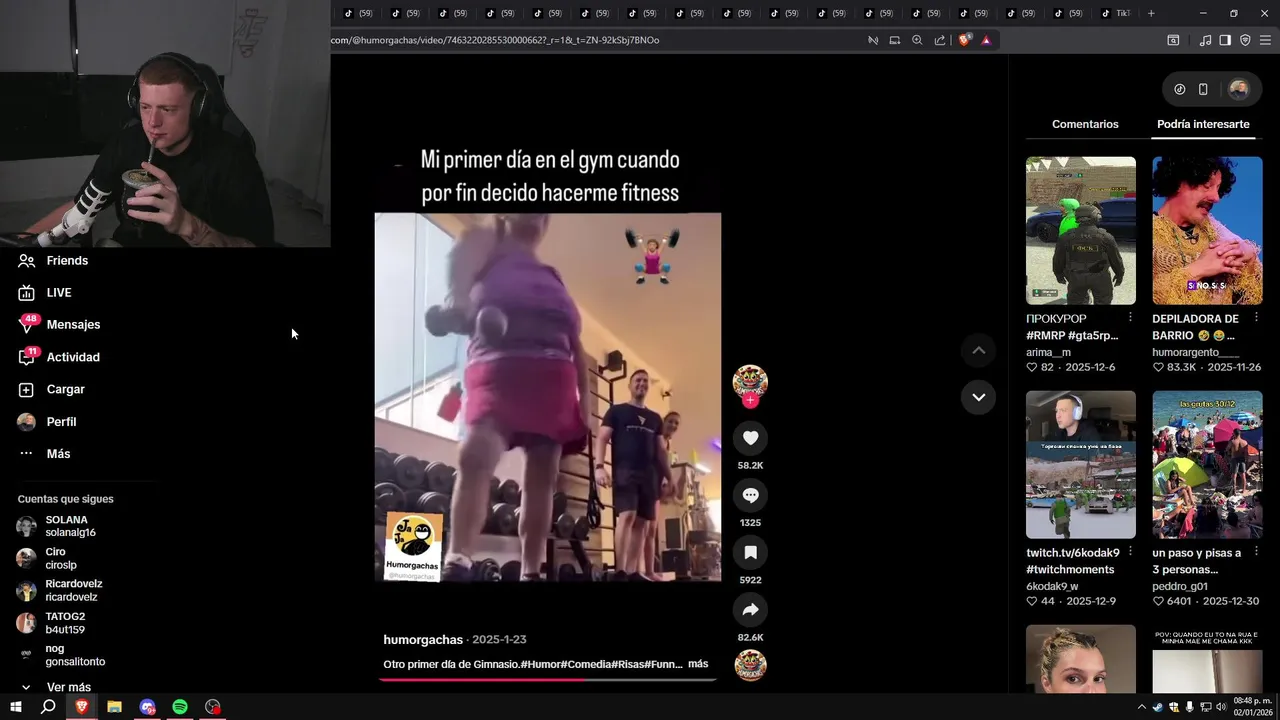The width and height of the screenshot is (1280, 720).
Task: Open the new tab plus button
Action: point(1151,13)
